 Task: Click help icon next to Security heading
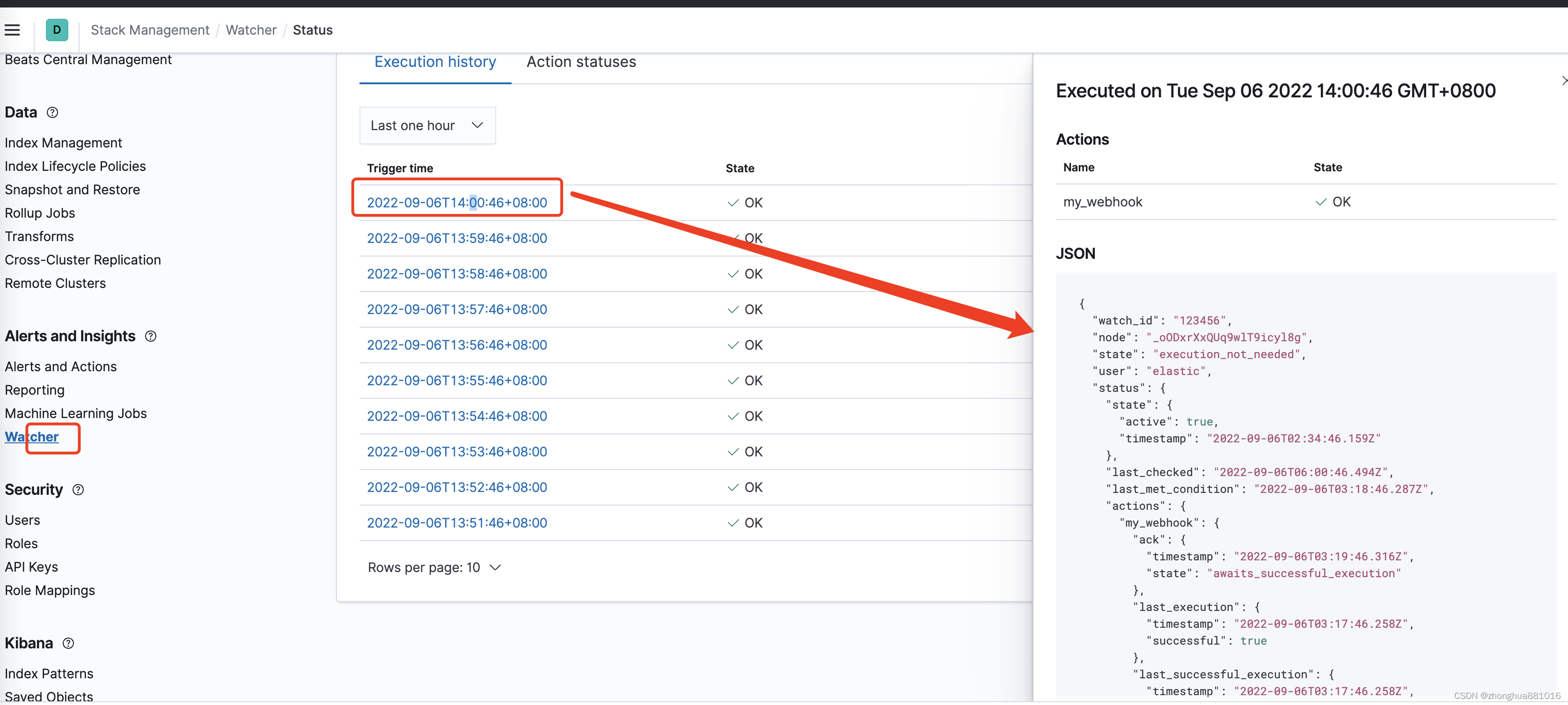click(x=78, y=490)
